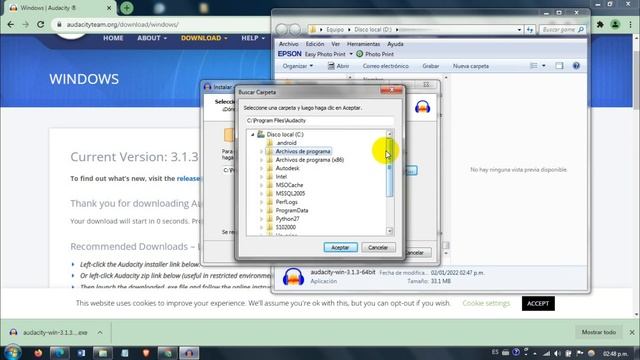Select the ProgramData folder

pos(292,211)
